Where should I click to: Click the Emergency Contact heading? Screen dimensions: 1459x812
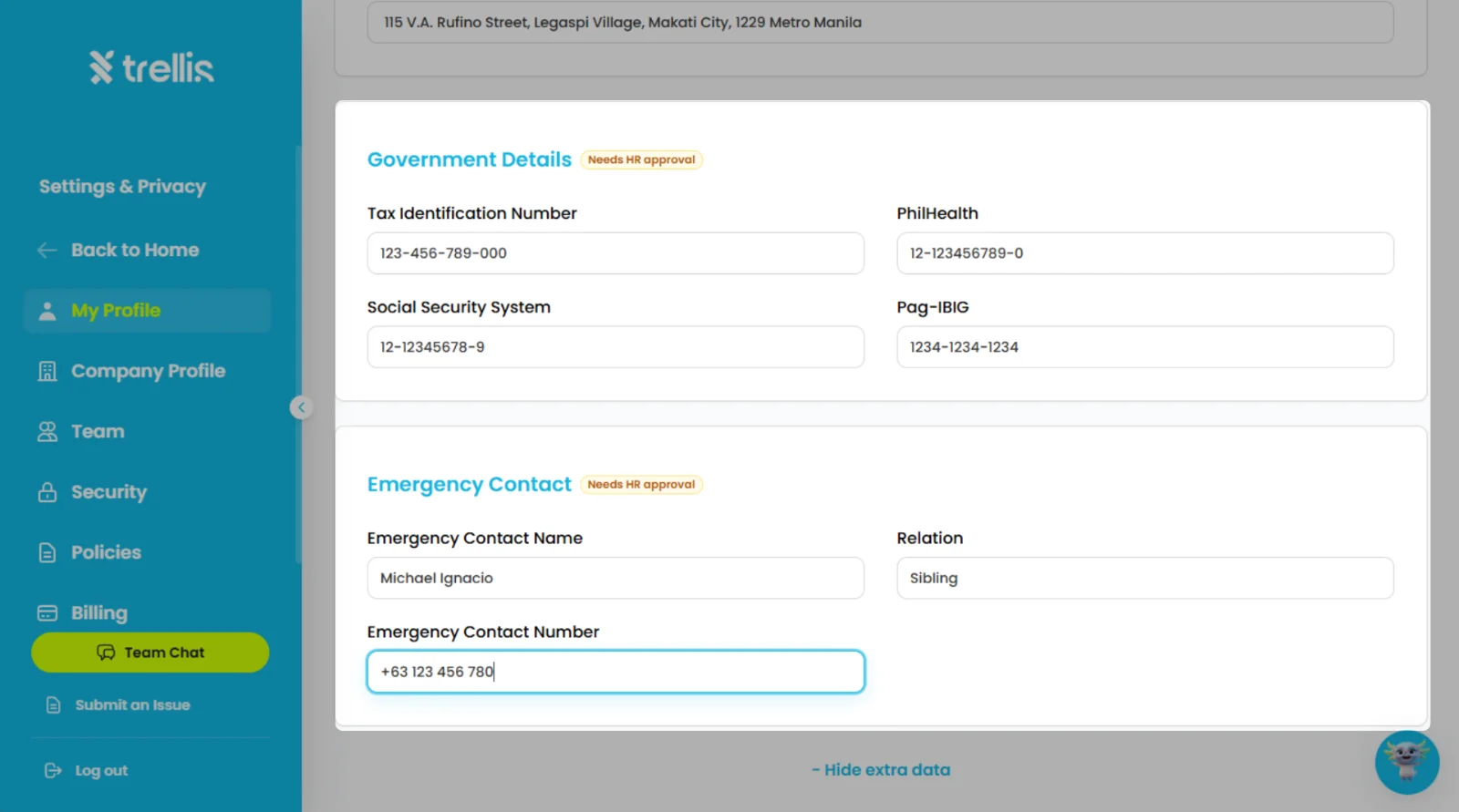[470, 485]
